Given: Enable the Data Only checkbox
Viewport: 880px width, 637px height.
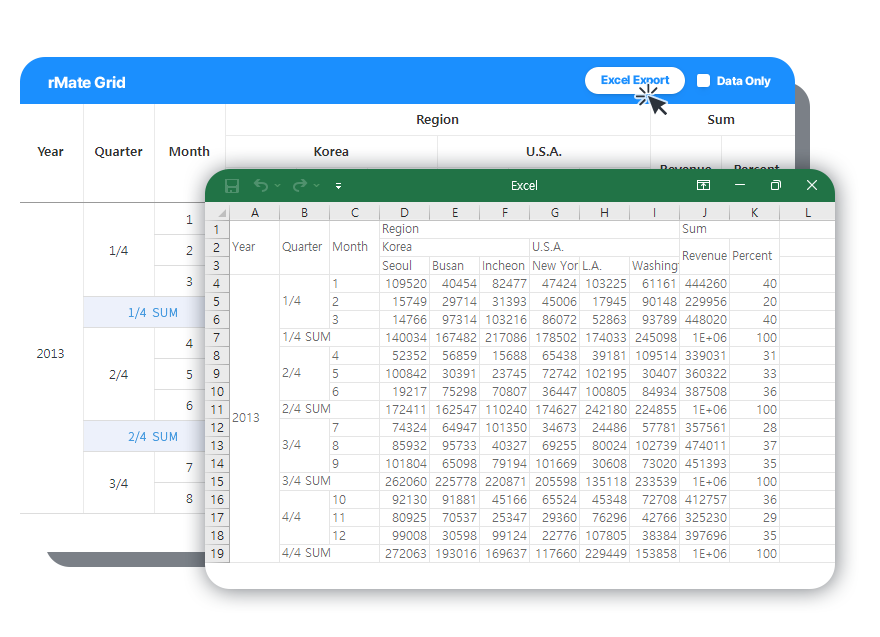Looking at the screenshot, I should (703, 81).
